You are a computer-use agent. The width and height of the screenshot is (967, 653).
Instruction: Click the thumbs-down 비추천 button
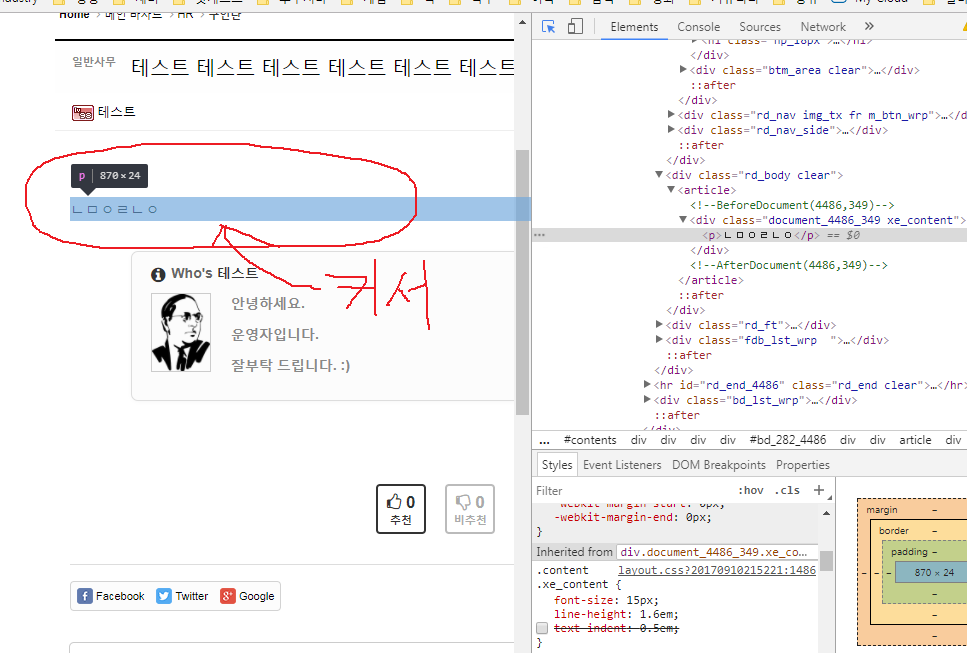tap(470, 509)
